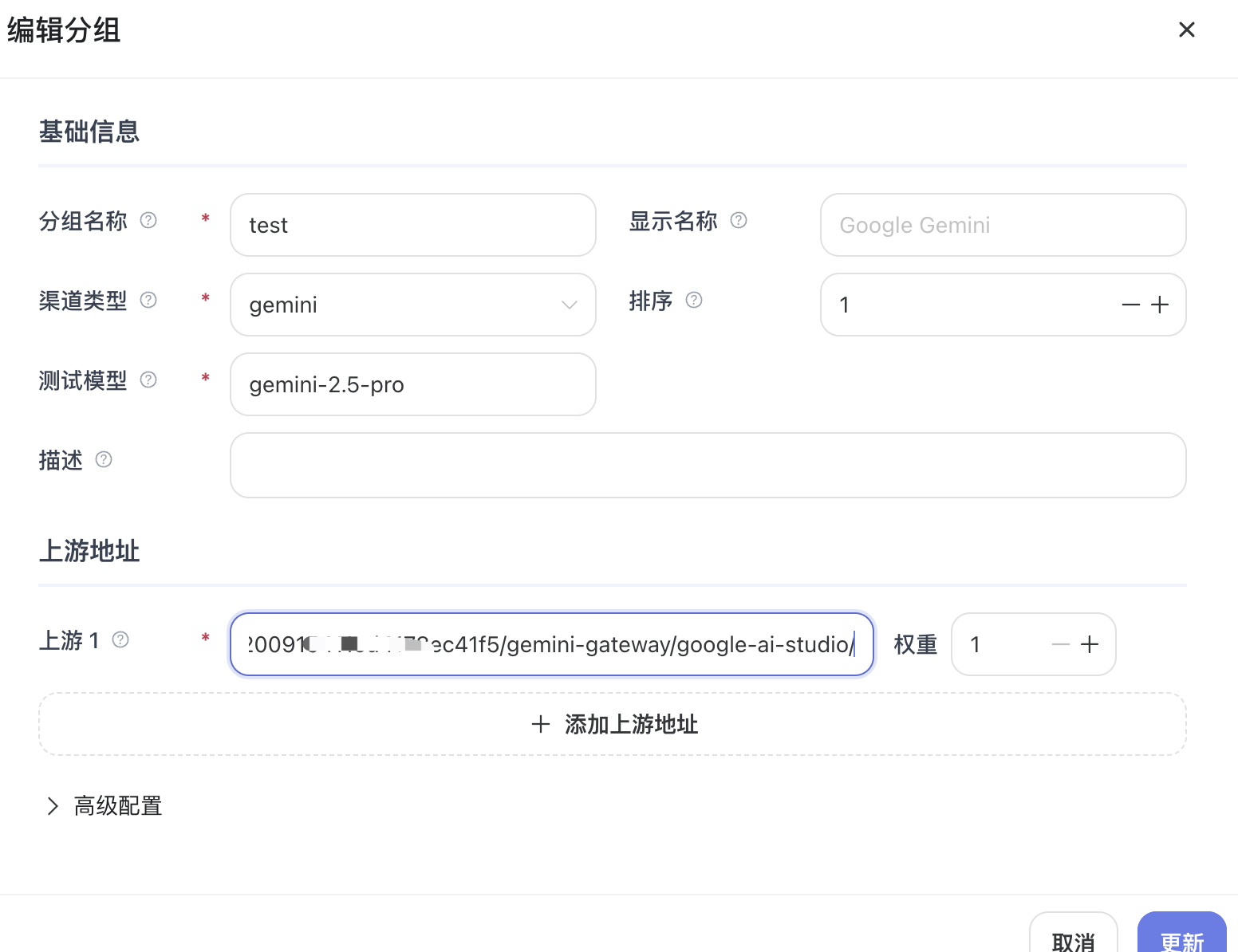Click the 上游地址 section heading

89,551
